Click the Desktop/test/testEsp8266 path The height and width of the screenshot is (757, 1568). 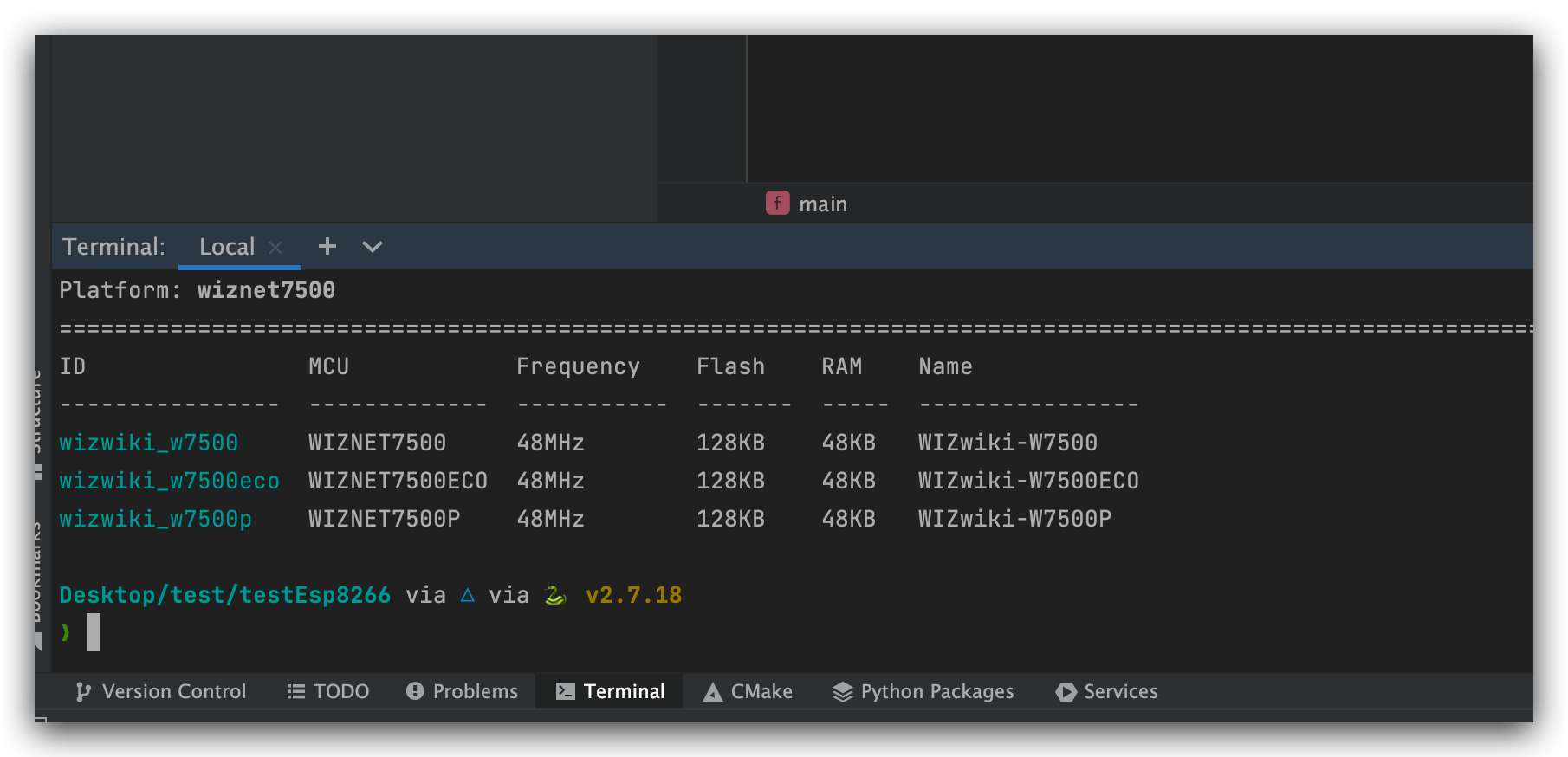coord(224,595)
